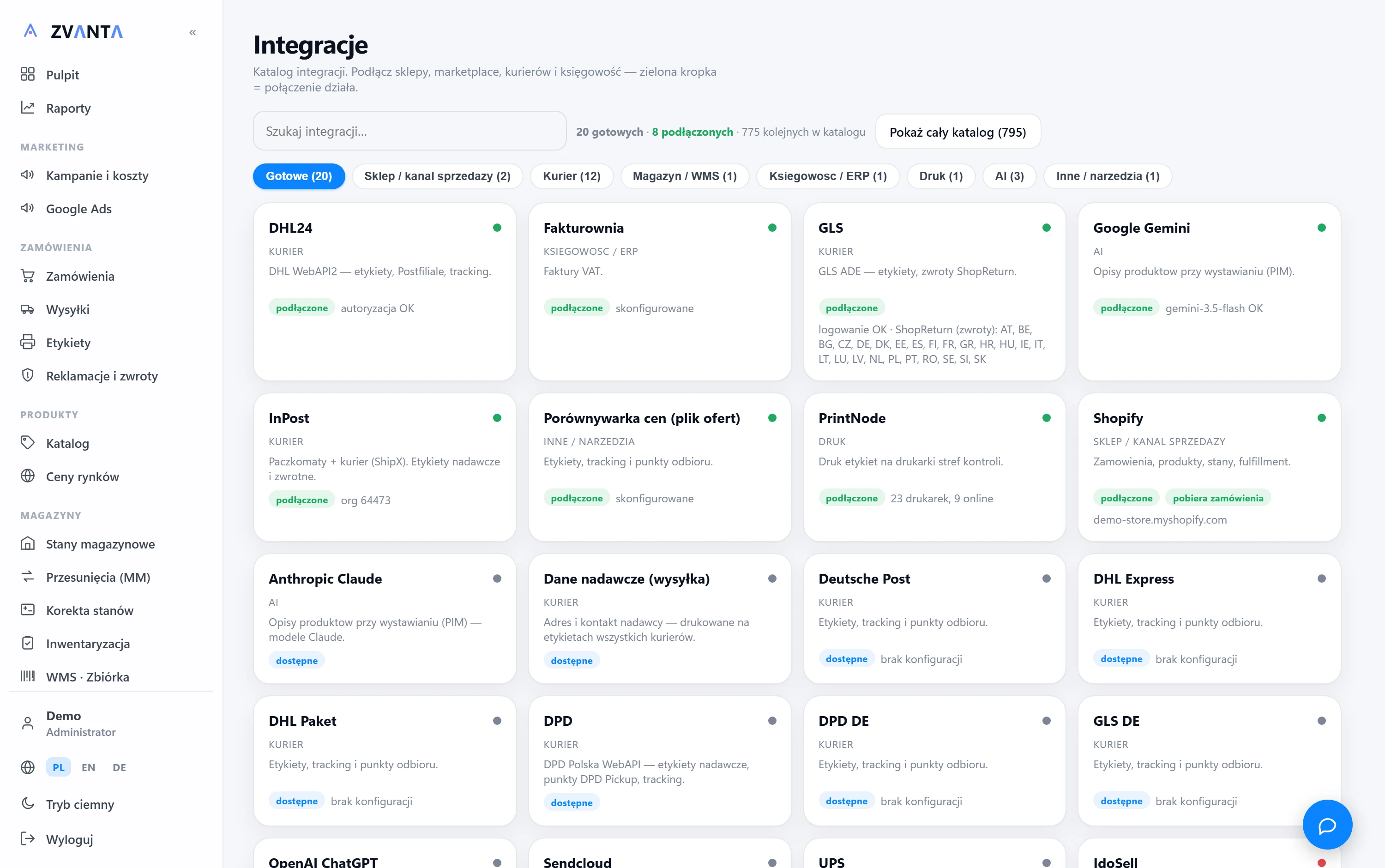Open the Anthropic Claude integration card
The width and height of the screenshot is (1385, 868).
click(x=385, y=619)
